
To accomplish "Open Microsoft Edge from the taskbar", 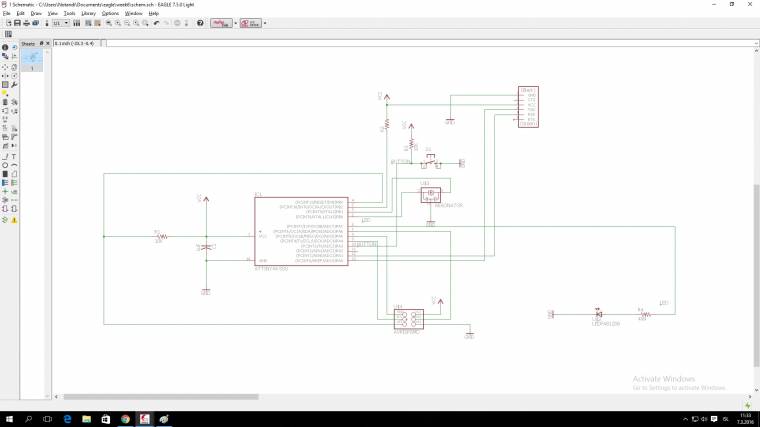I will [67, 419].
